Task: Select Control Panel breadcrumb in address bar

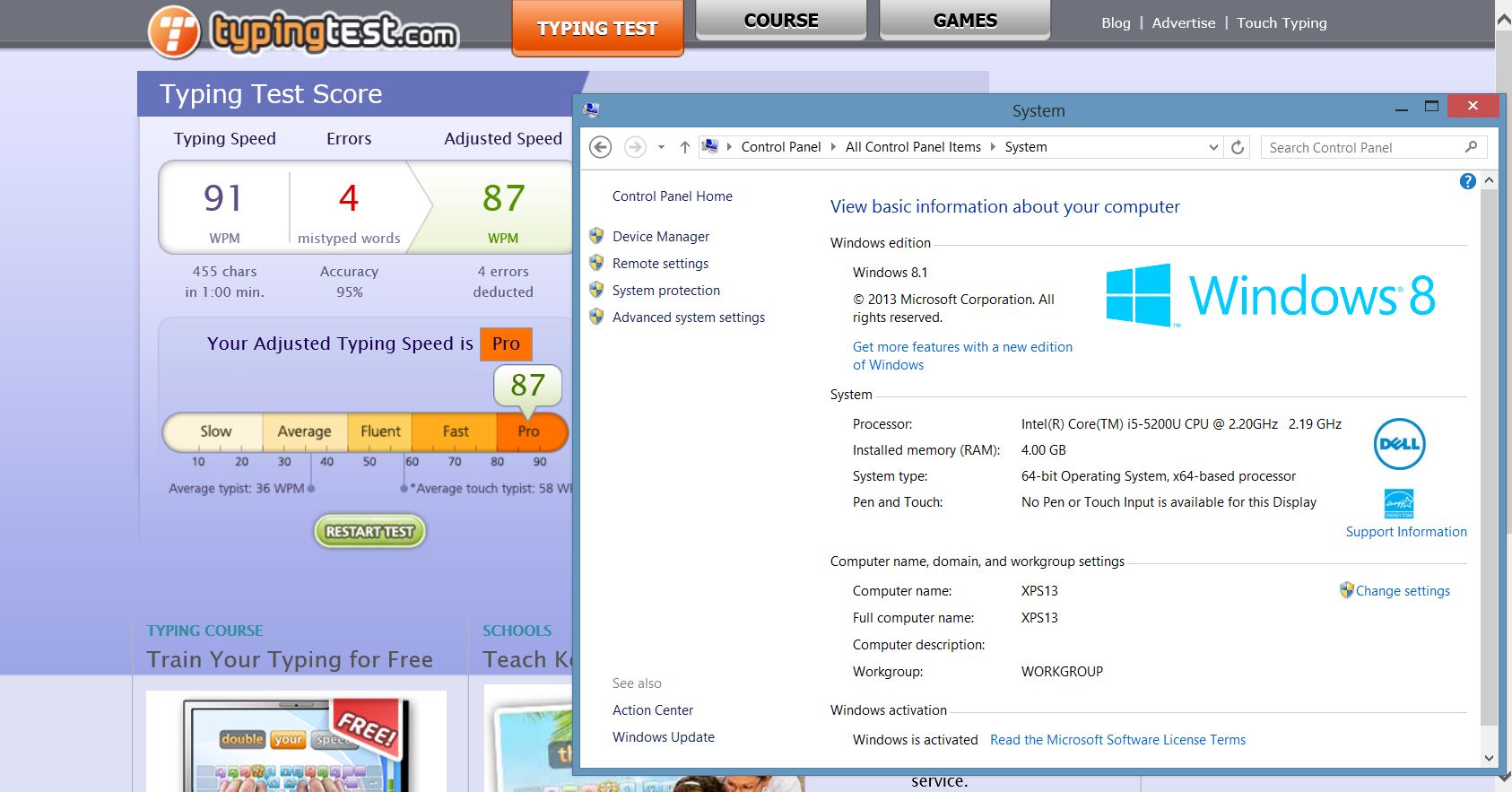Action: click(x=780, y=147)
